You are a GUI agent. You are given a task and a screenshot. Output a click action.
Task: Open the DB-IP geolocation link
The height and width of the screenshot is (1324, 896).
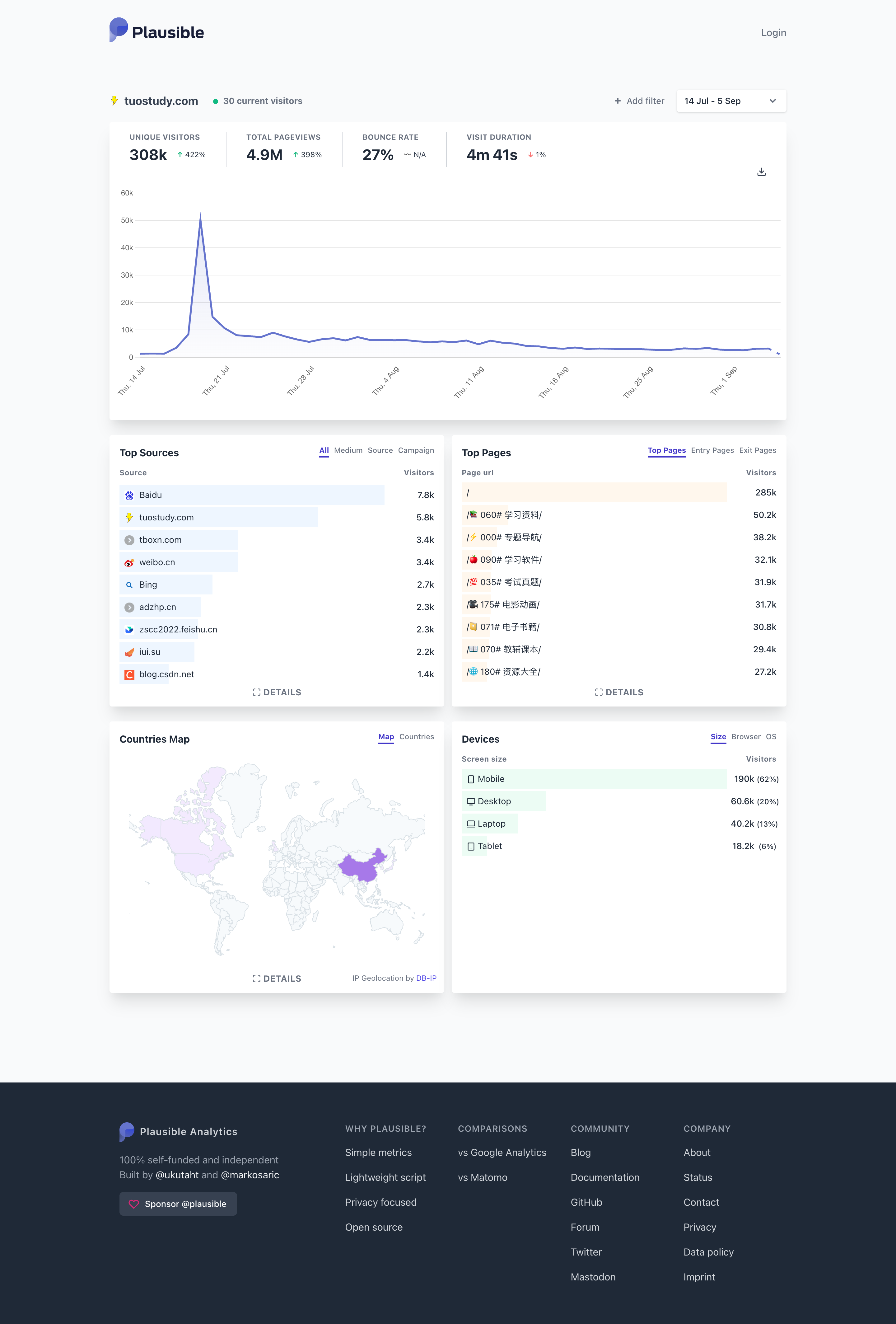pyautogui.click(x=426, y=978)
